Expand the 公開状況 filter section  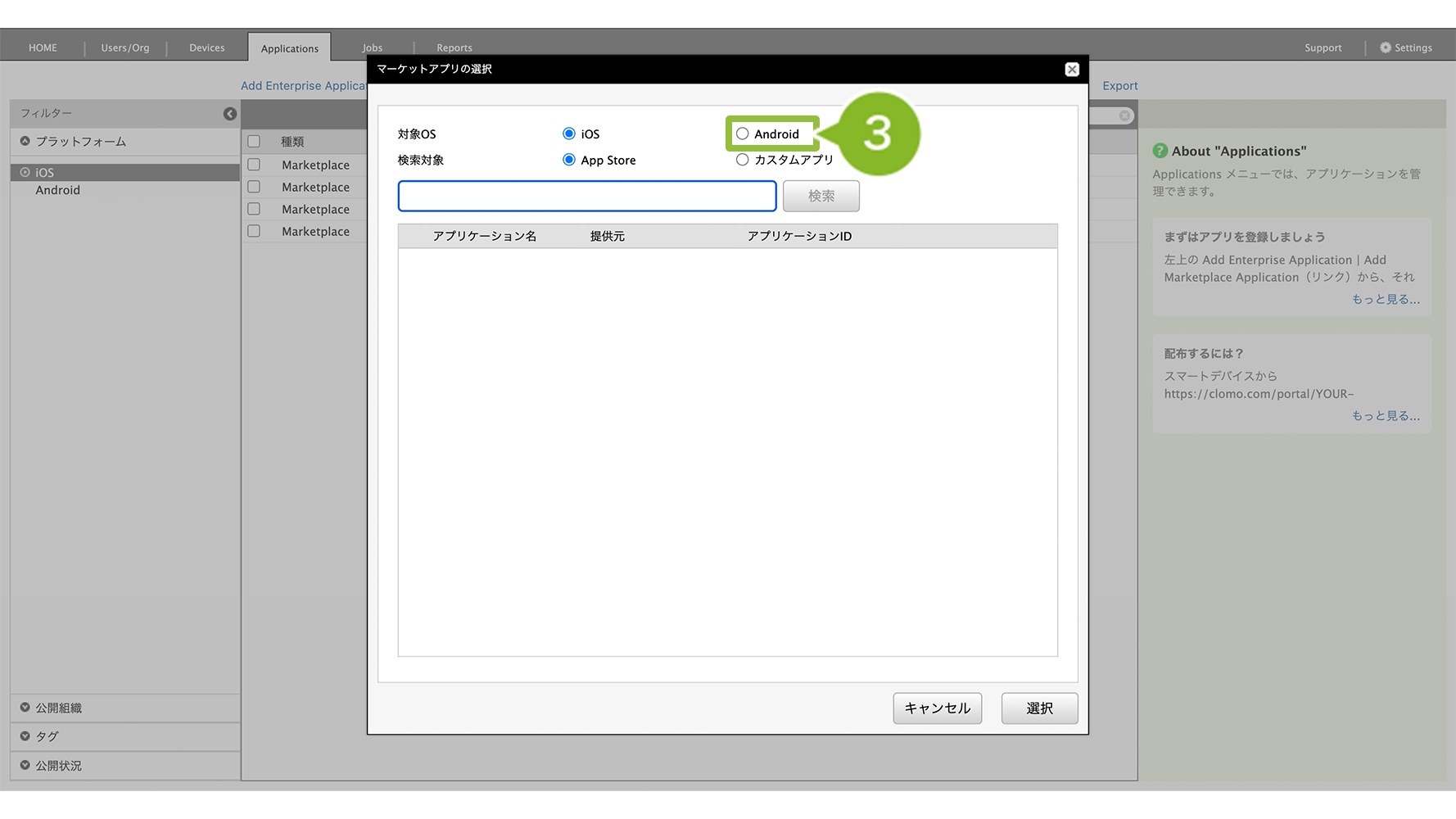coord(25,765)
